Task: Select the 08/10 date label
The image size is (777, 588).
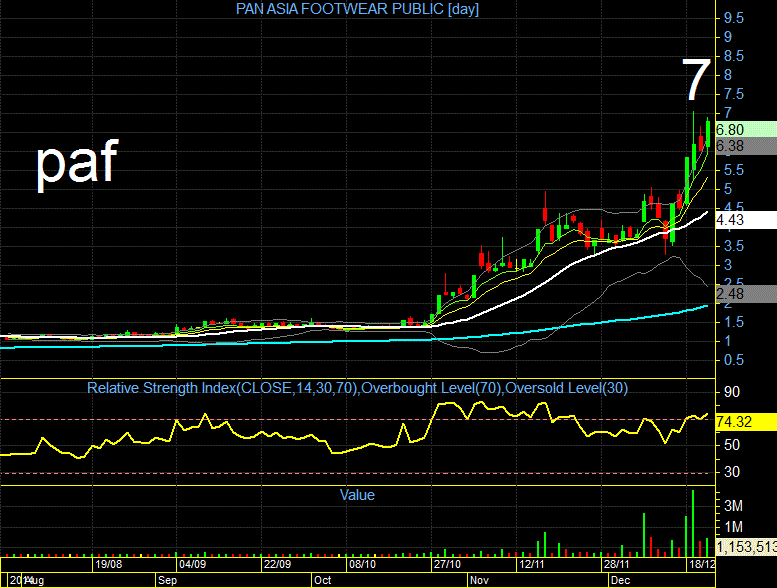Action: [x=362, y=564]
